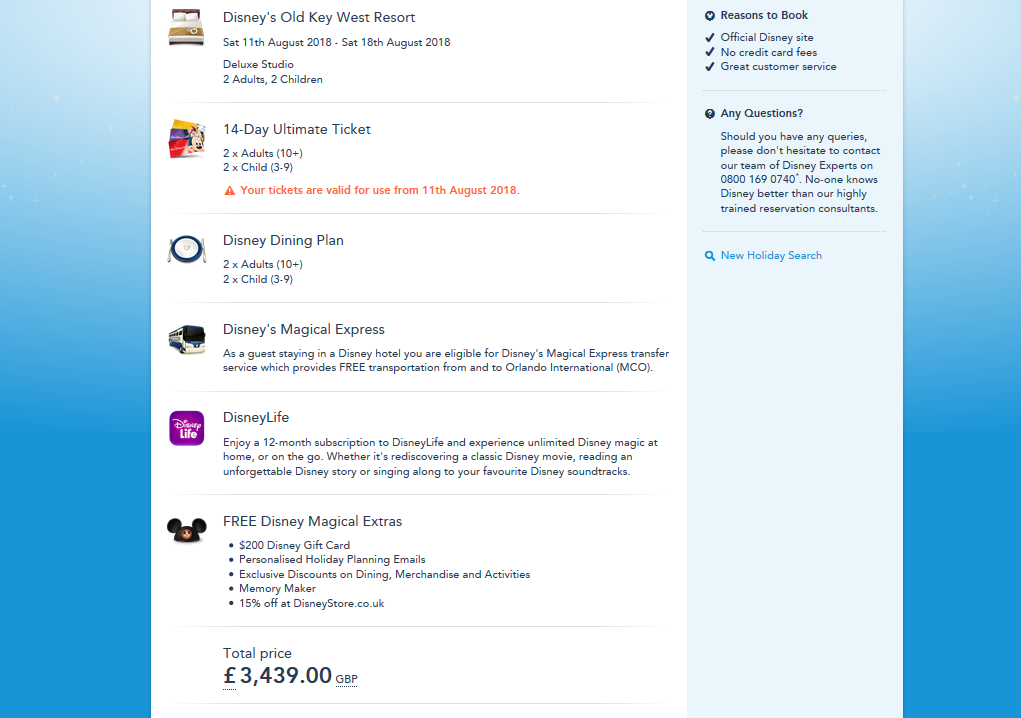Click the Disney's Magical Express heading

(304, 329)
